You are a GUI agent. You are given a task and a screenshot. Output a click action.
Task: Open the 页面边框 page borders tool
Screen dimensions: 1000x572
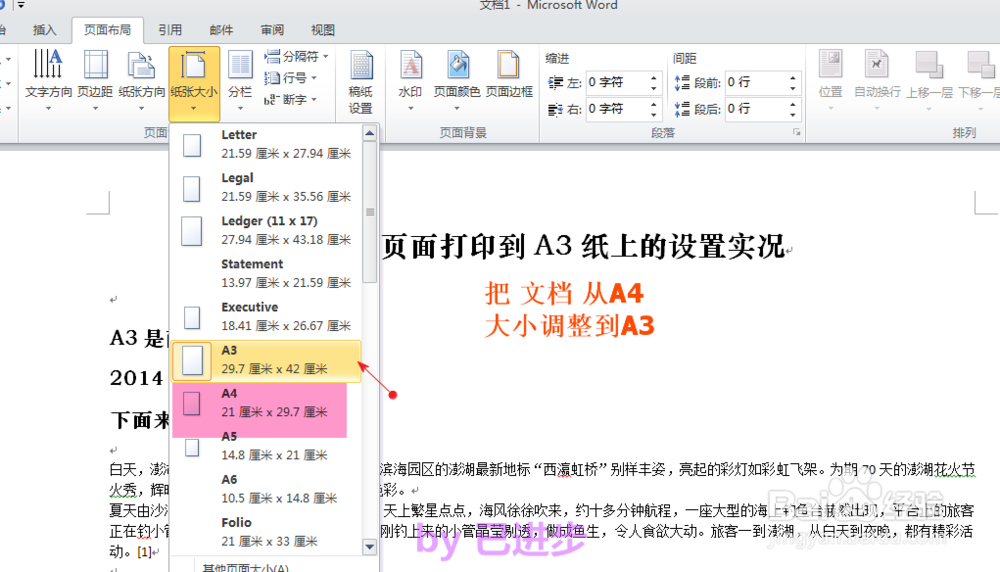coord(509,75)
